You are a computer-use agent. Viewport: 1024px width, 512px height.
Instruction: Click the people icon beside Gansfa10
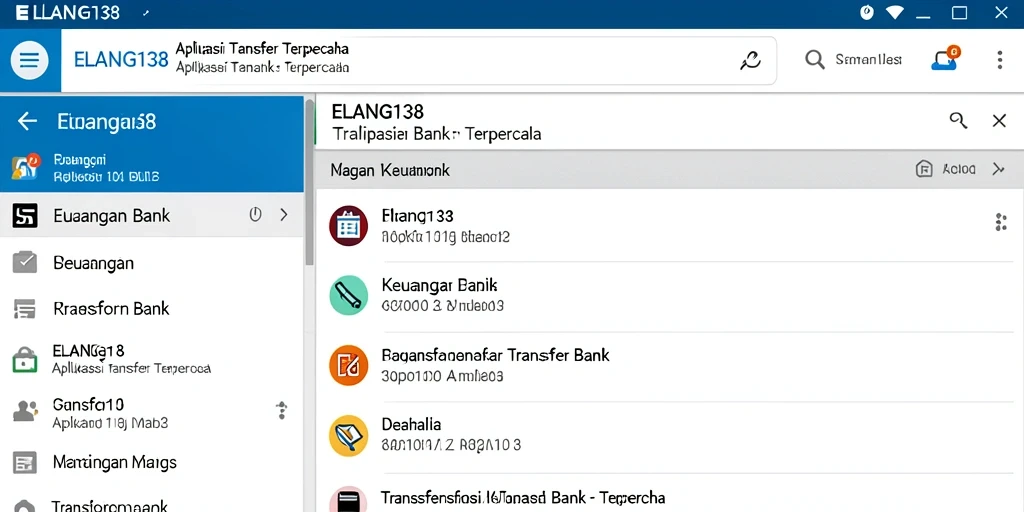click(x=25, y=411)
